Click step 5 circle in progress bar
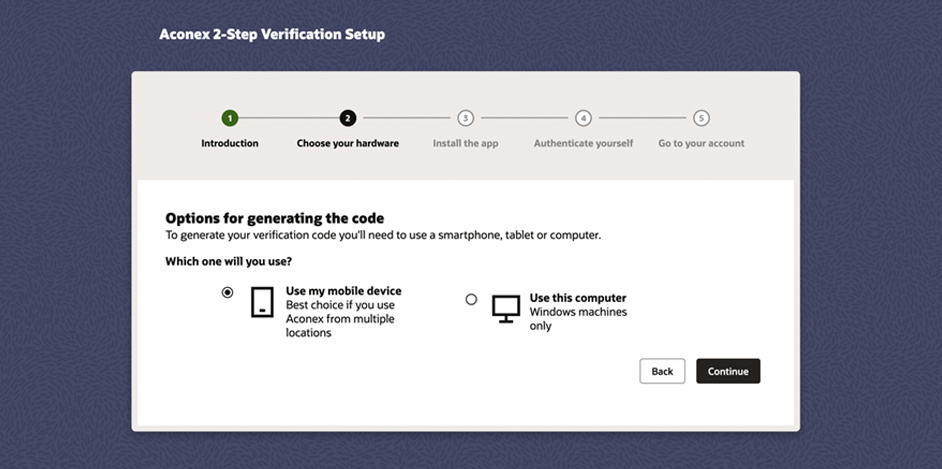Screen dimensions: 942x469 click(701, 118)
